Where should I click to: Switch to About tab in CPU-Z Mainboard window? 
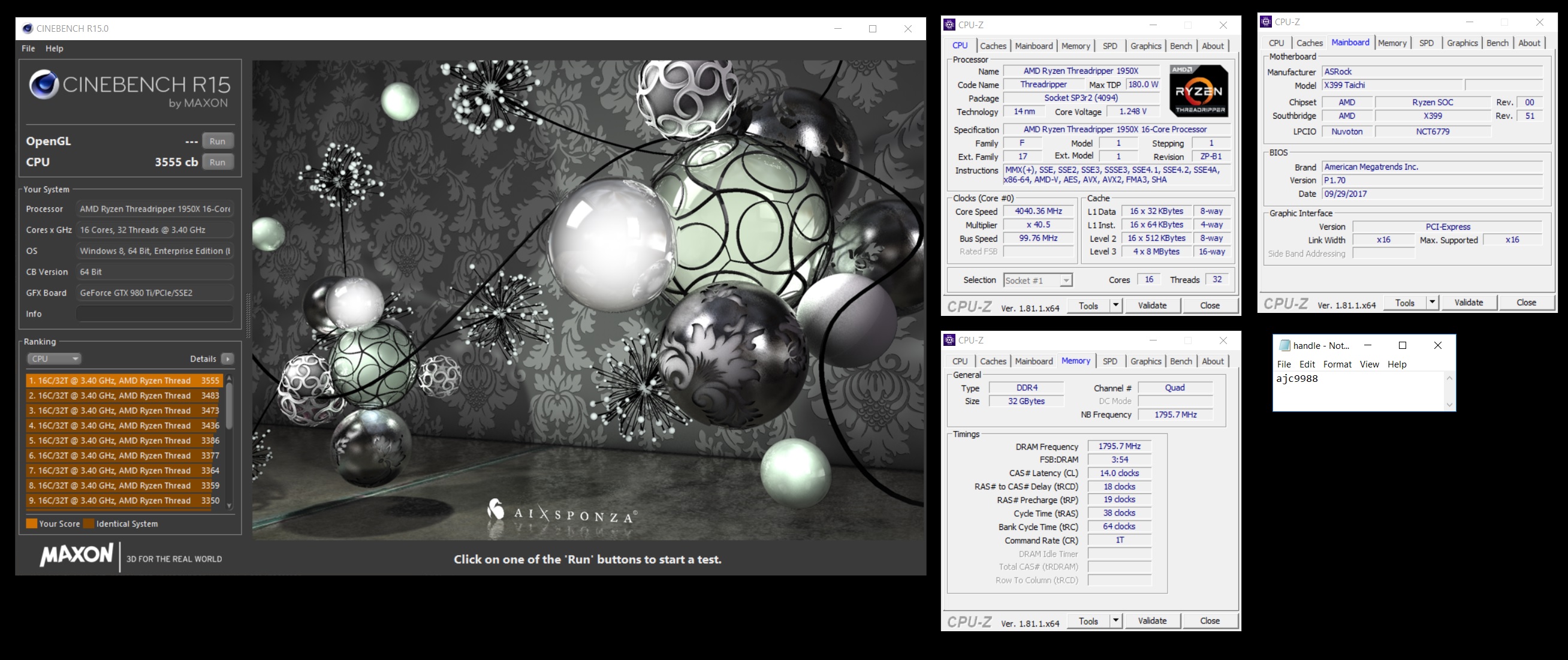1529,43
